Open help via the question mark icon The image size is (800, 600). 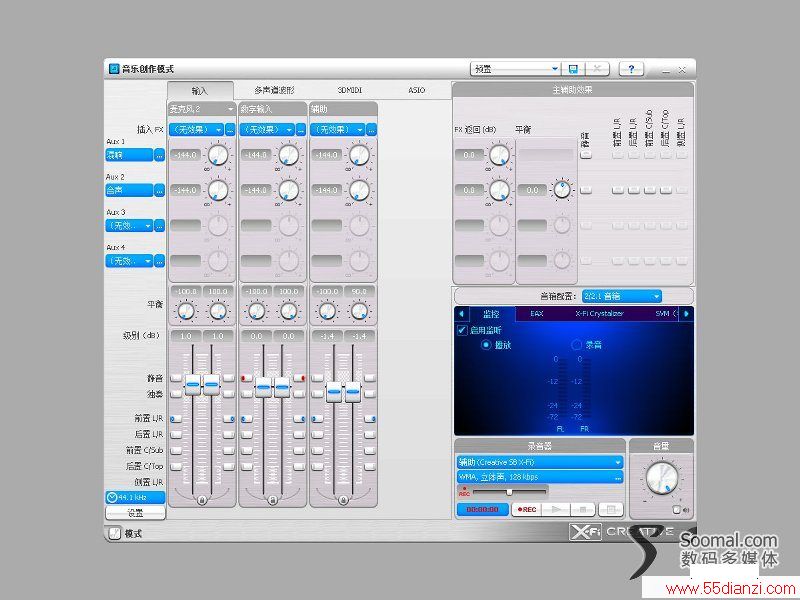pos(631,69)
